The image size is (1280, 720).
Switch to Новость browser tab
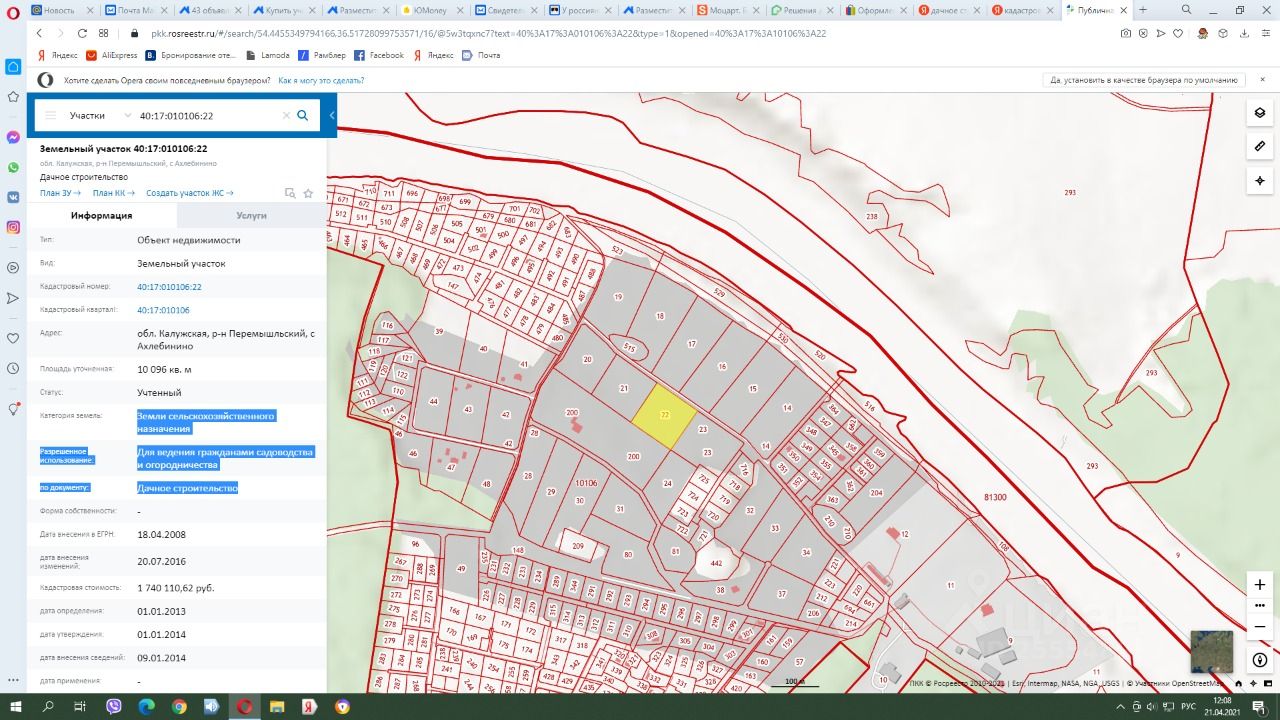[61, 10]
